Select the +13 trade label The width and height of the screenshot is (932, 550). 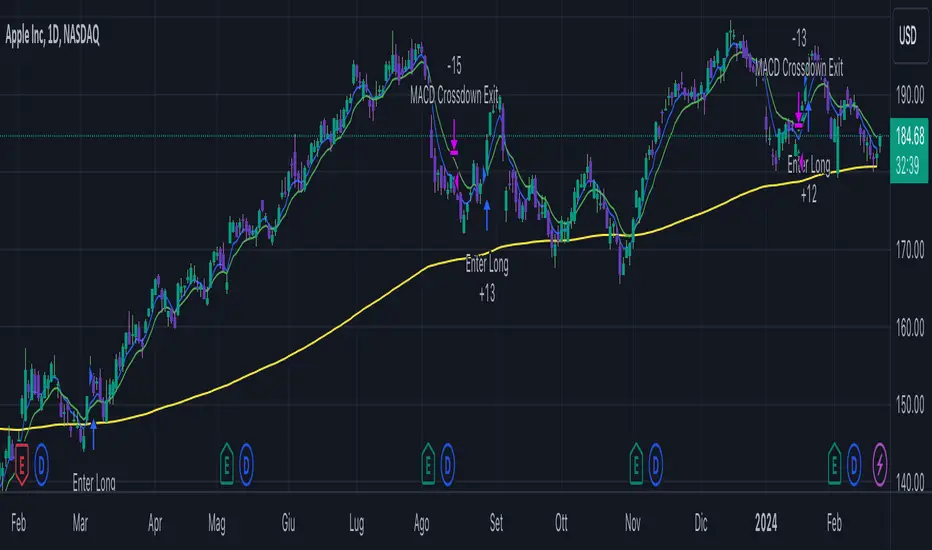487,293
